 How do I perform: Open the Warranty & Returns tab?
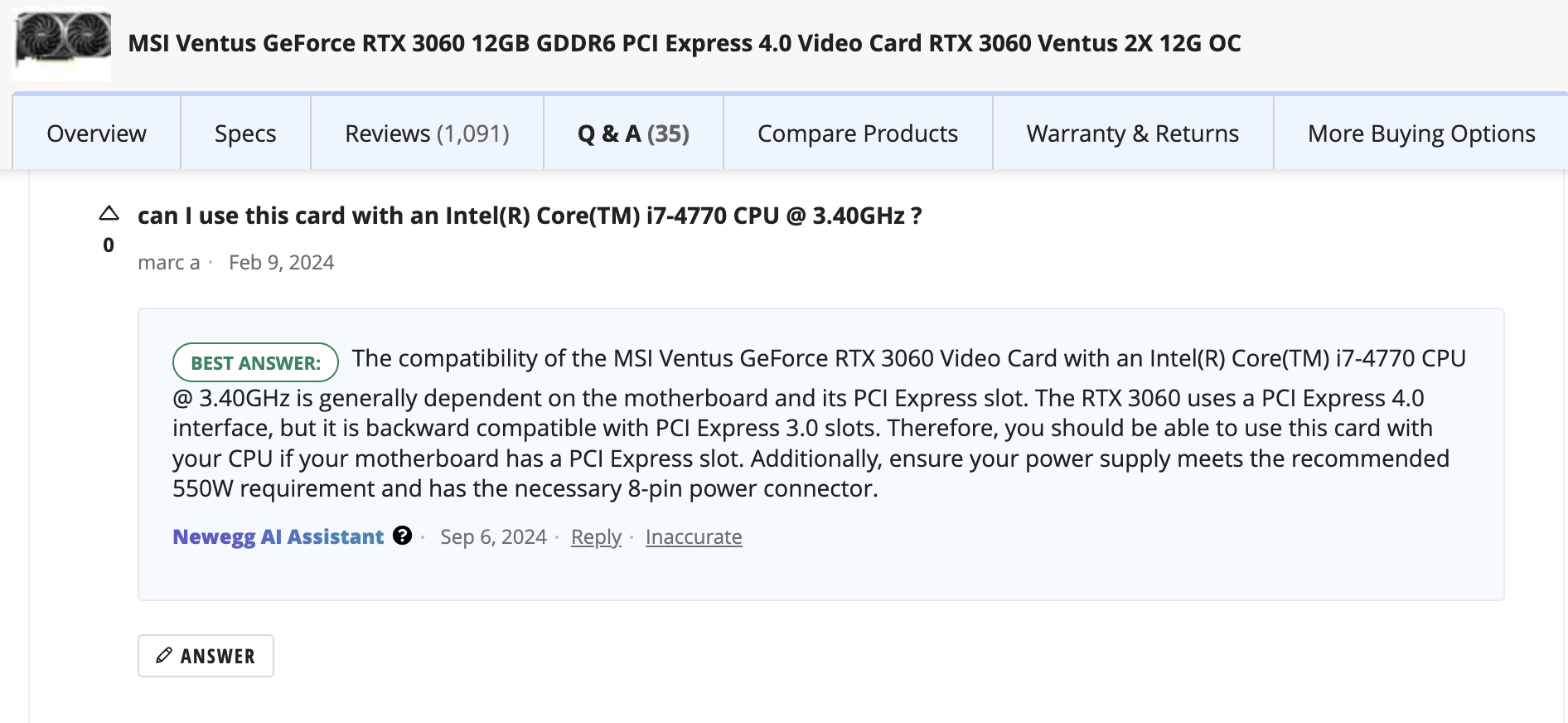tap(1132, 133)
